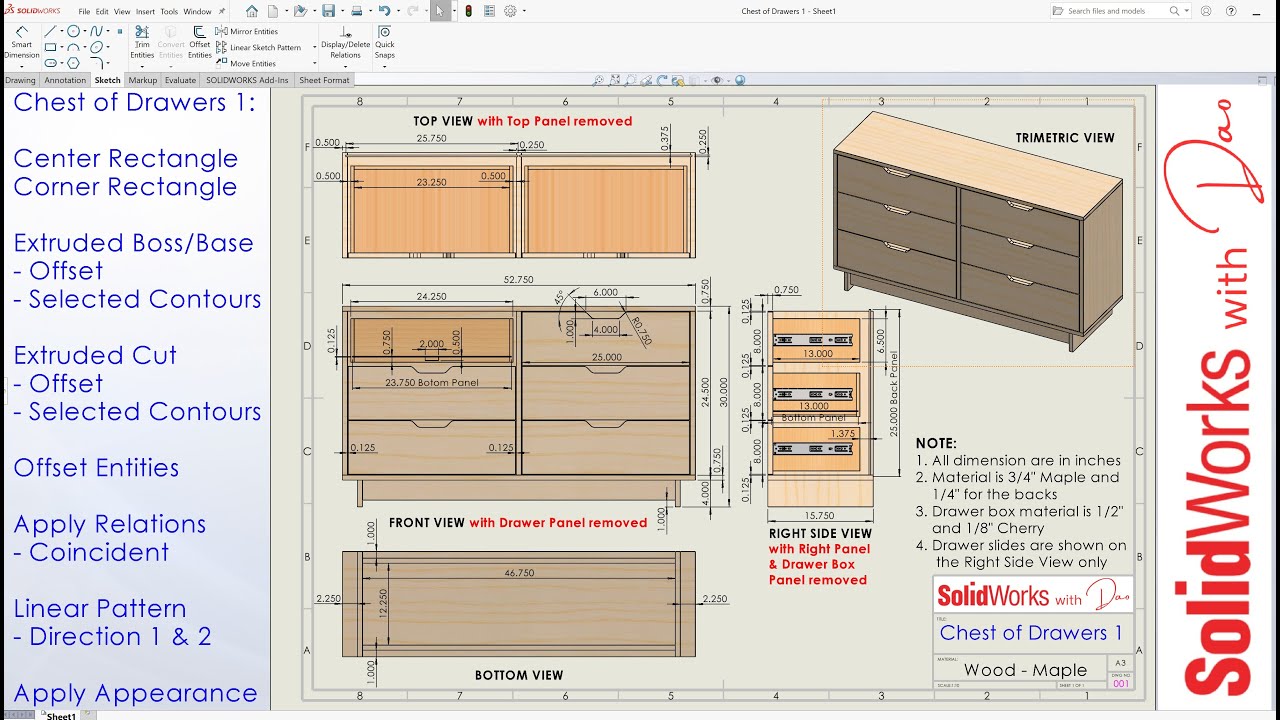Click the Trim Entities tool
The height and width of the screenshot is (720, 1280).
point(142,42)
